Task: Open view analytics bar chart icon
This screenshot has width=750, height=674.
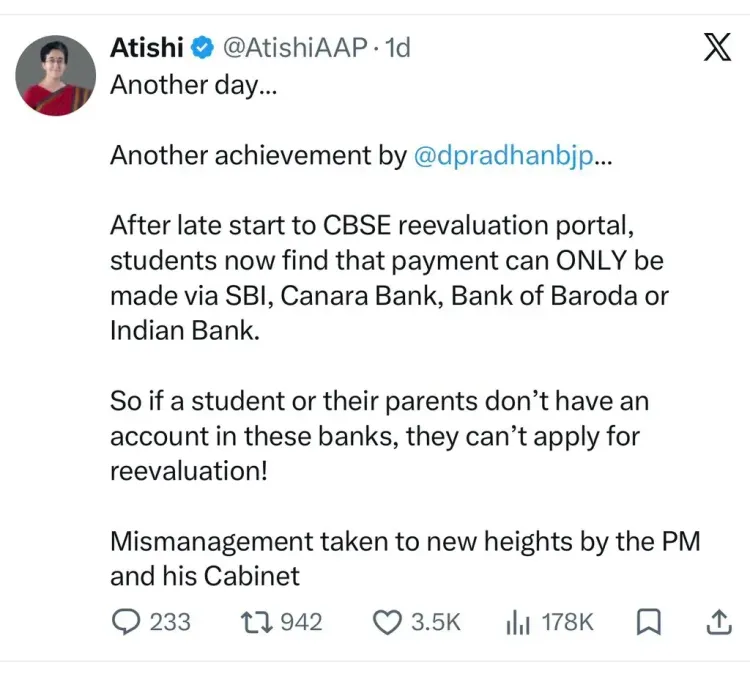Action: pos(518,623)
